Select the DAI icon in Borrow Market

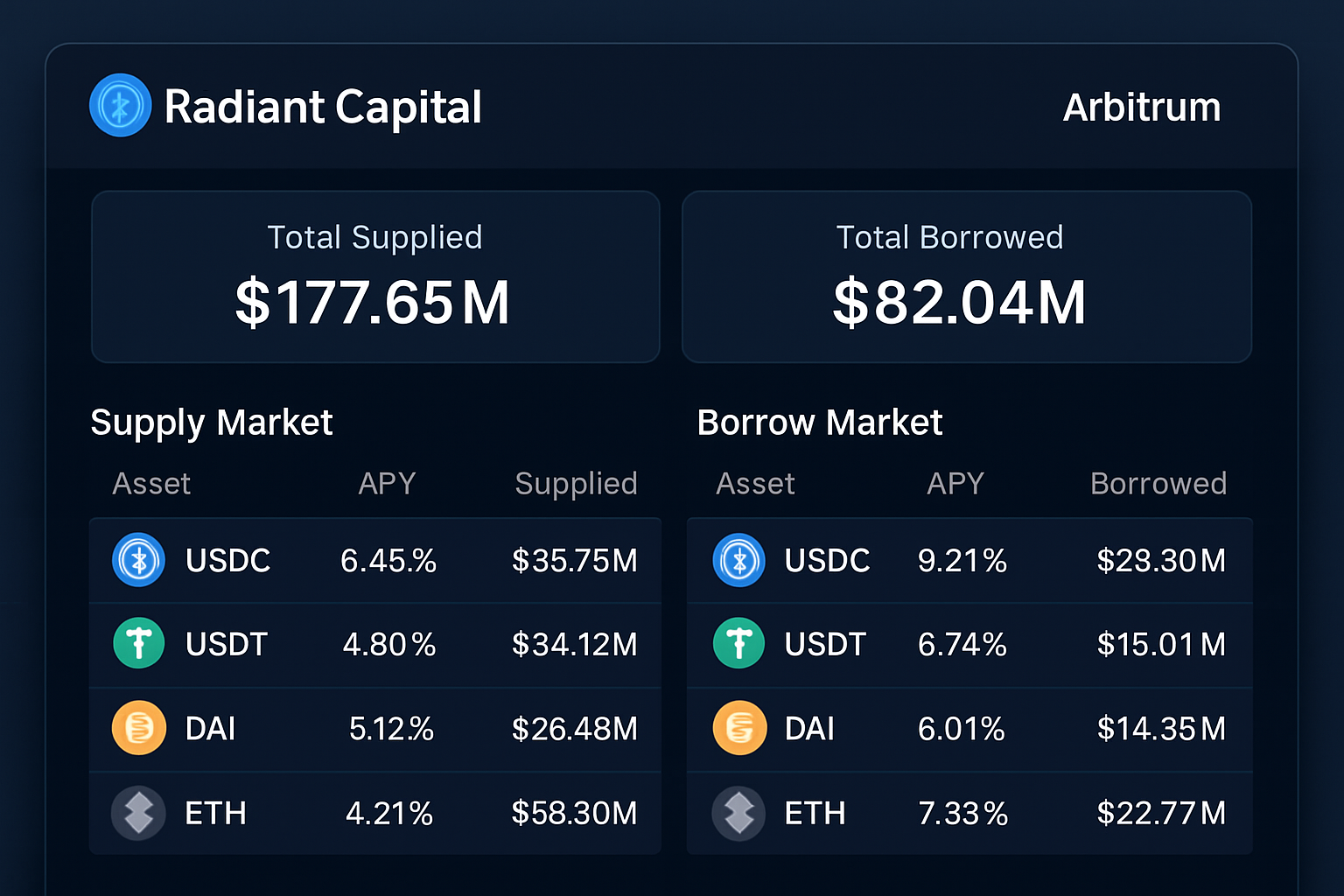click(738, 728)
